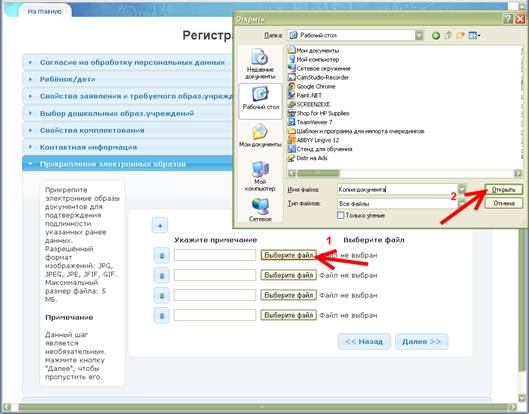This screenshot has height=414, width=529.
Task: Collapse Прикрепление электронных образов section
Action: coord(127,164)
